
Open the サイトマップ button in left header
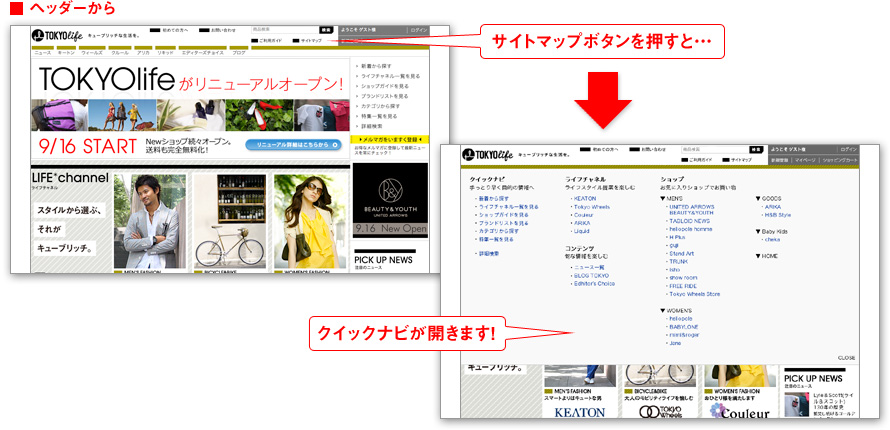click(308, 41)
